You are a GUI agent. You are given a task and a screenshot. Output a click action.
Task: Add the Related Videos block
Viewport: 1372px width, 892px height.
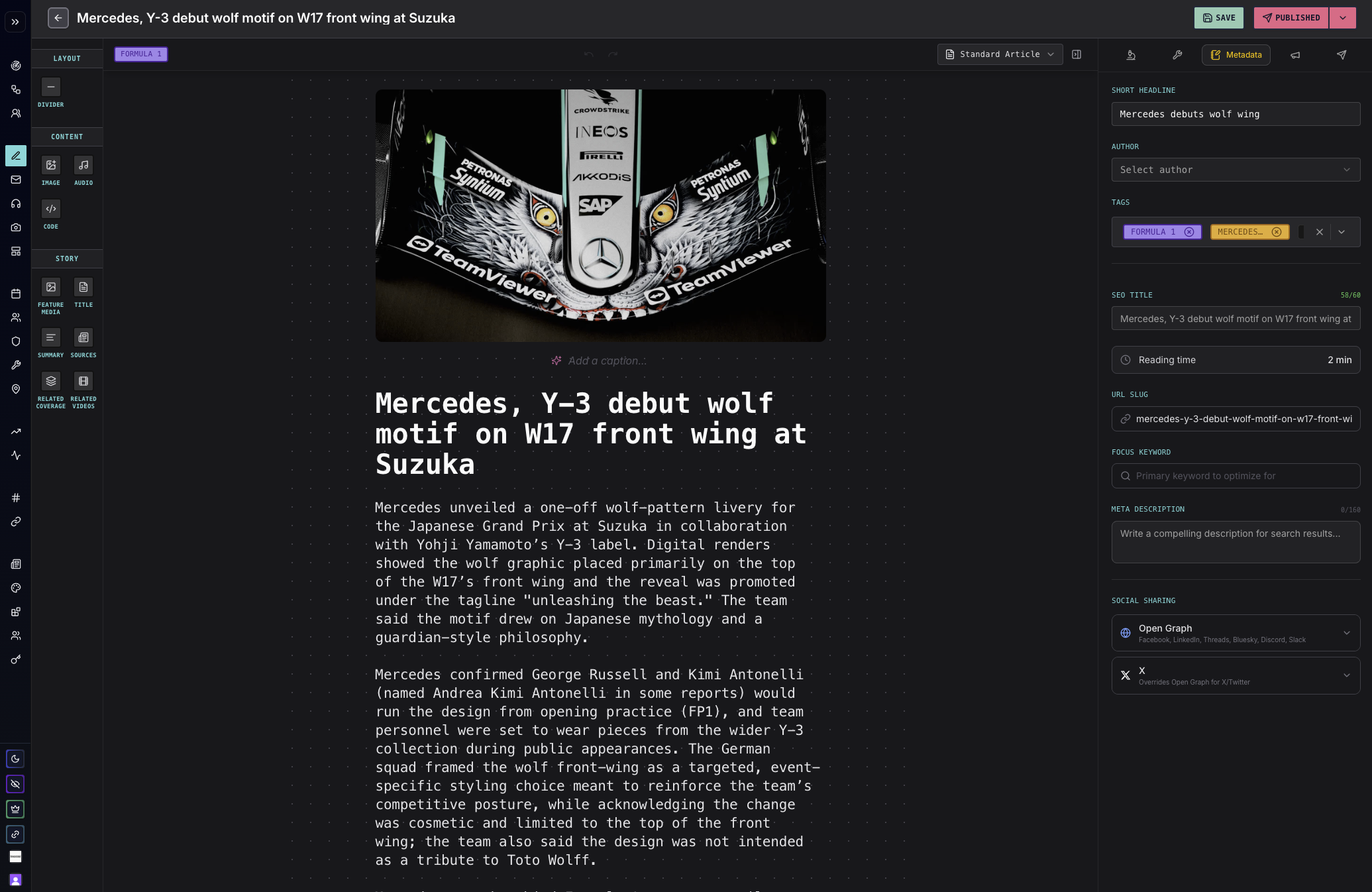pyautogui.click(x=83, y=381)
